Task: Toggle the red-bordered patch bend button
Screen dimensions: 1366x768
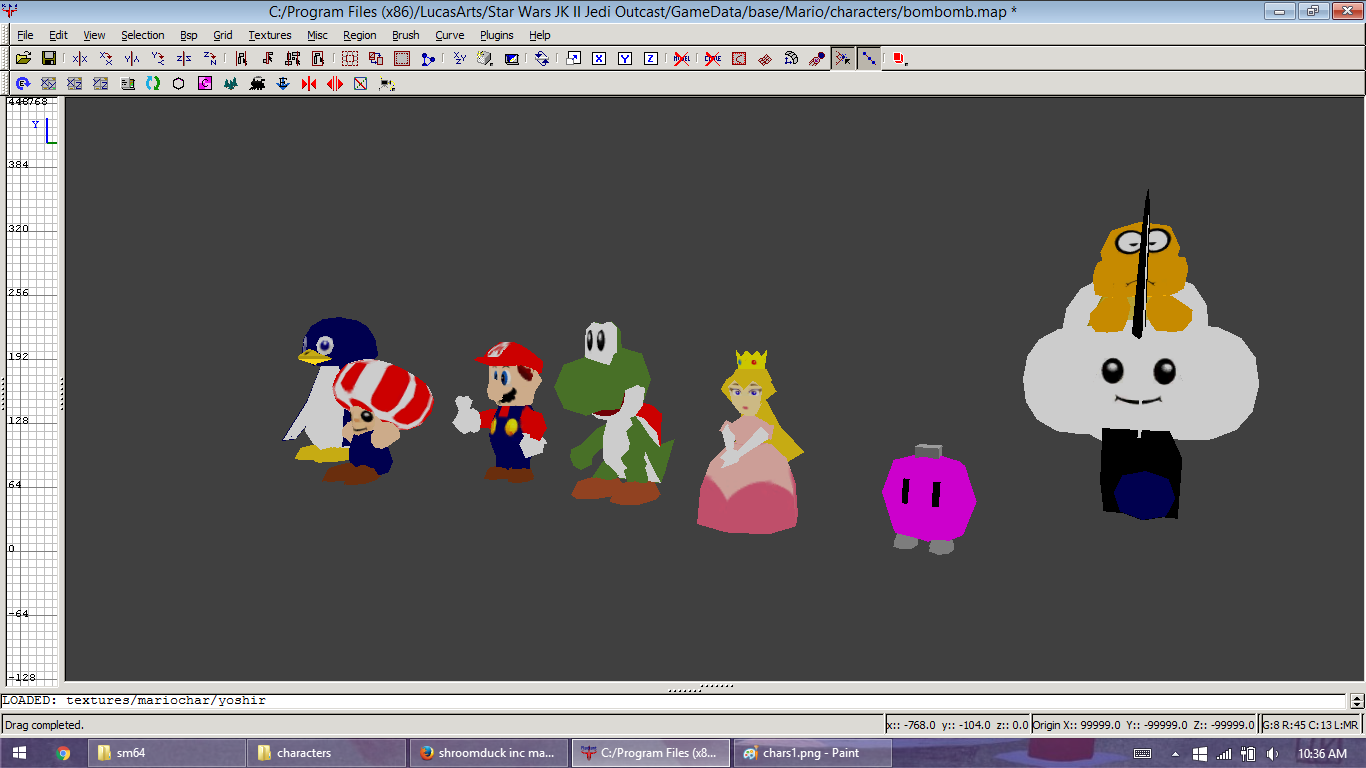Action: pyautogui.click(x=739, y=59)
